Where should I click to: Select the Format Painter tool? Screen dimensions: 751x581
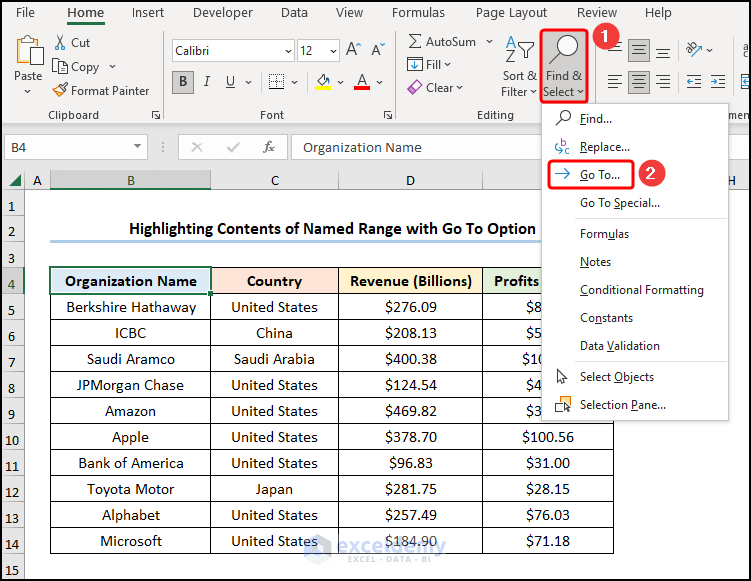[x=59, y=90]
